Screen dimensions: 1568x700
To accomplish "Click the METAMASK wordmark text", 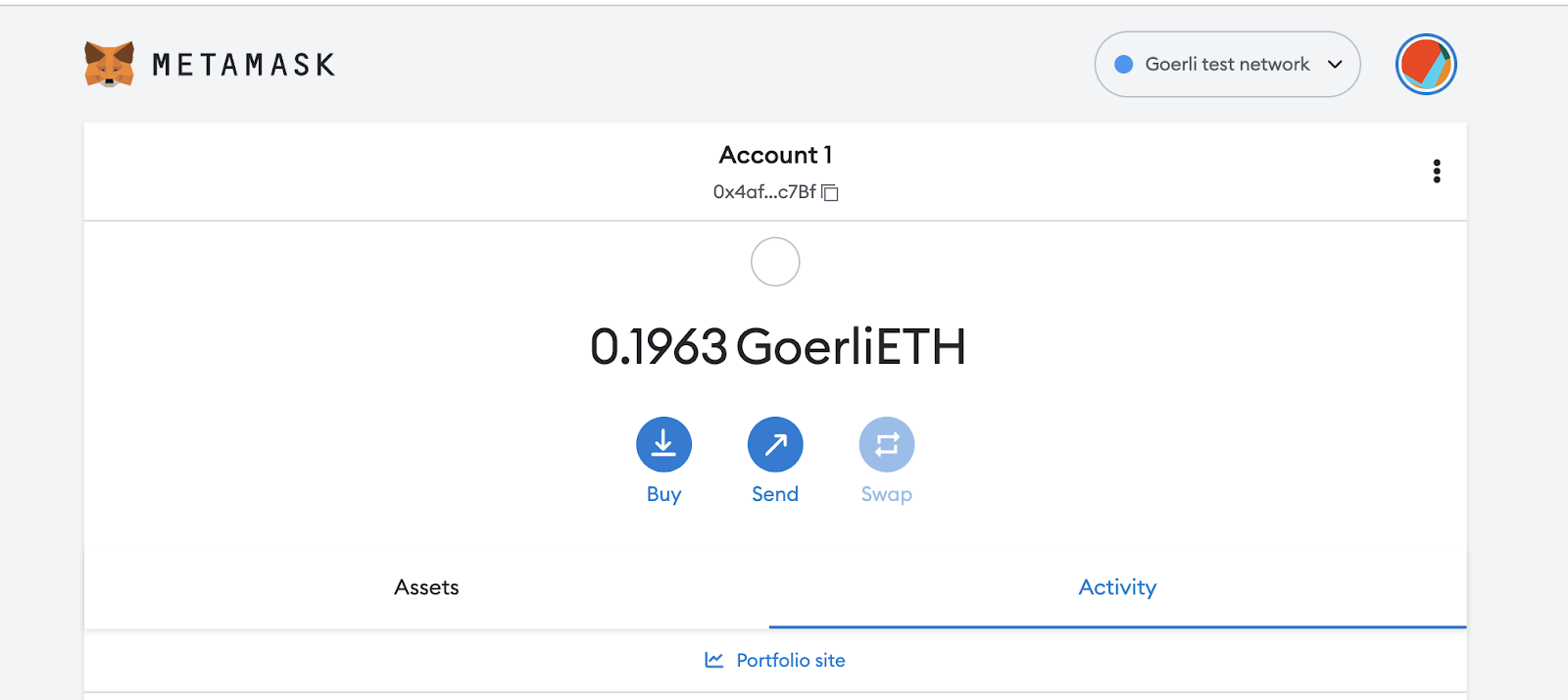I will (244, 65).
